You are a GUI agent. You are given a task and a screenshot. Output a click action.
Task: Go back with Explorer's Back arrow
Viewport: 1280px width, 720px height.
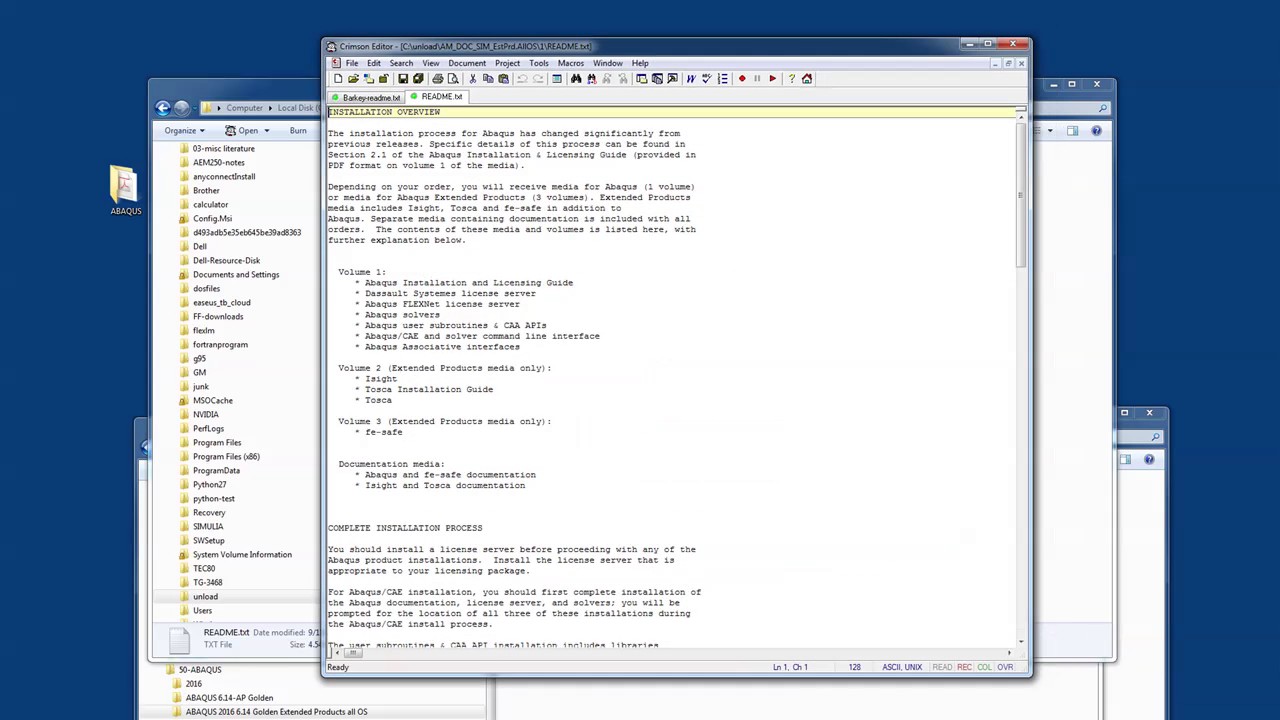coord(163,108)
